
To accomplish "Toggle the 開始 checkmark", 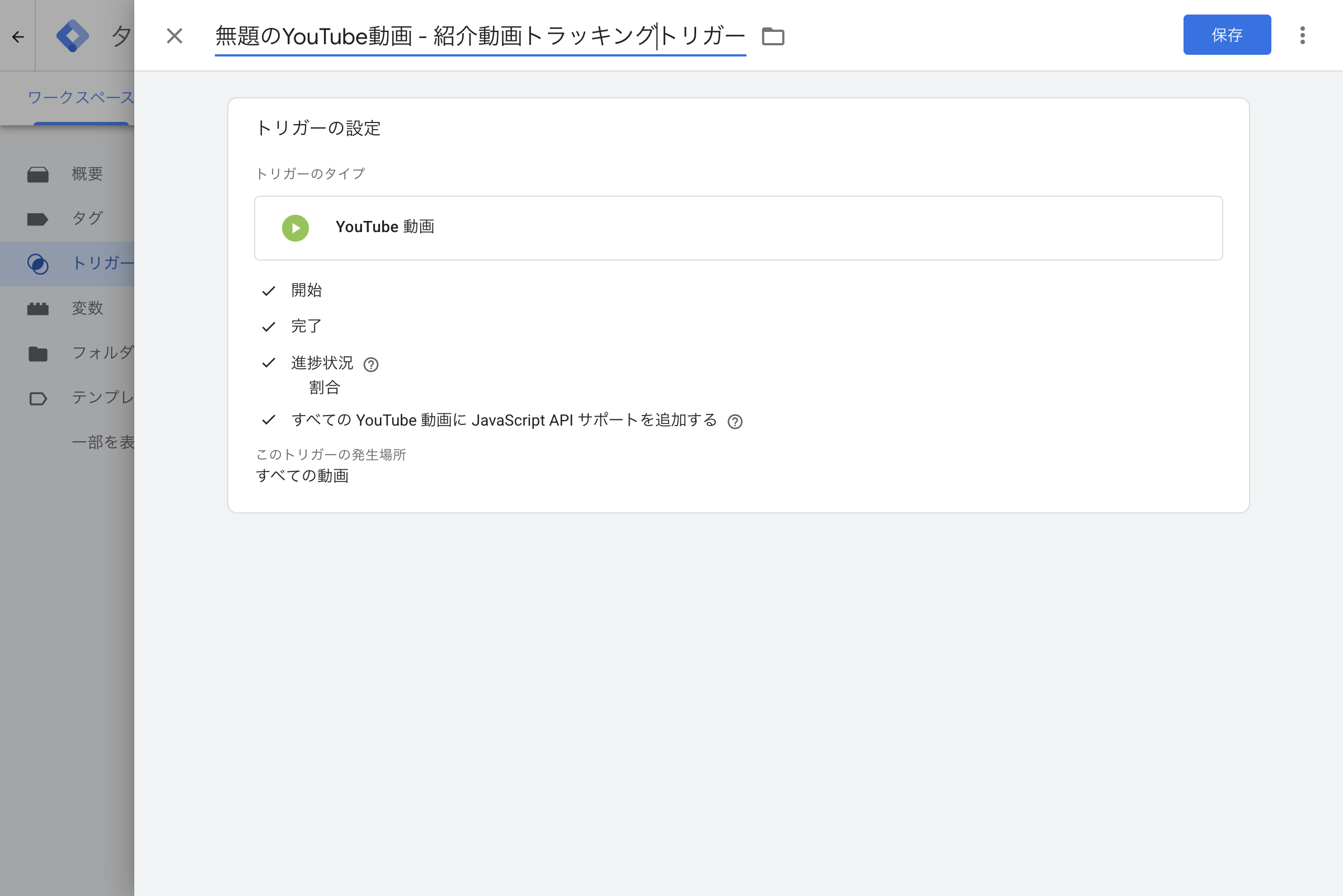I will 269,291.
